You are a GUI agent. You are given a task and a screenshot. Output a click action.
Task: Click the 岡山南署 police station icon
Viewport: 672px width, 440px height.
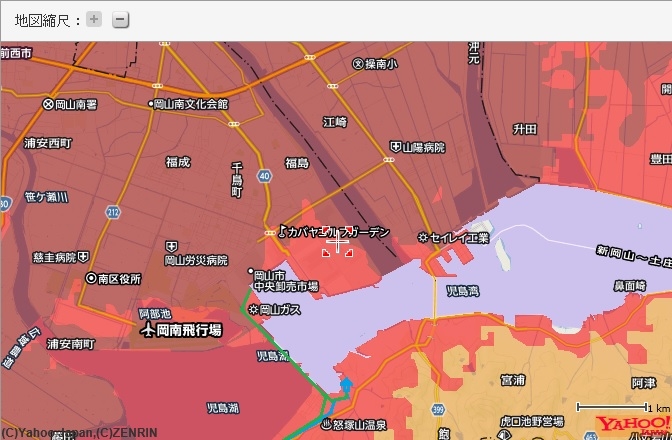tap(48, 104)
